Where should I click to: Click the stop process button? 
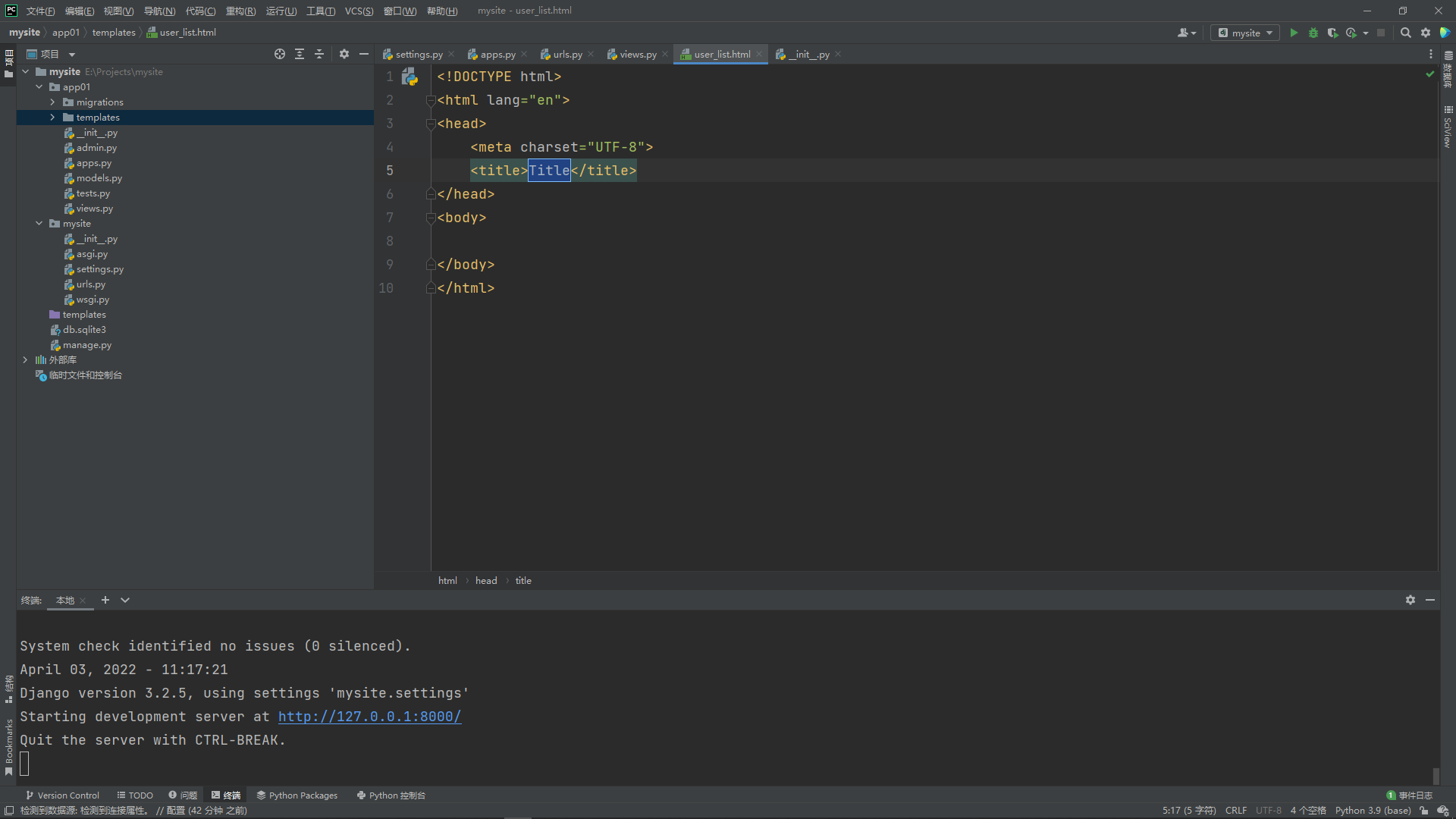point(1381,33)
